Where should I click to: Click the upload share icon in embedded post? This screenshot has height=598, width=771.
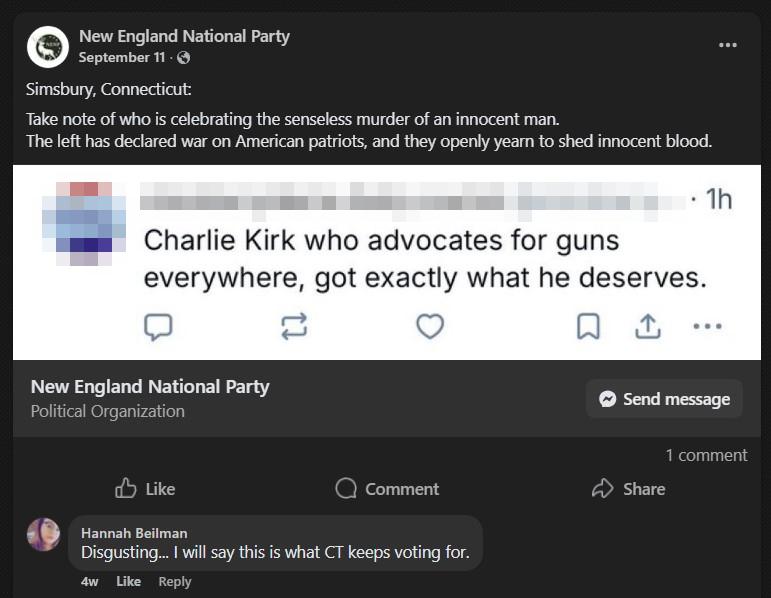(x=648, y=326)
